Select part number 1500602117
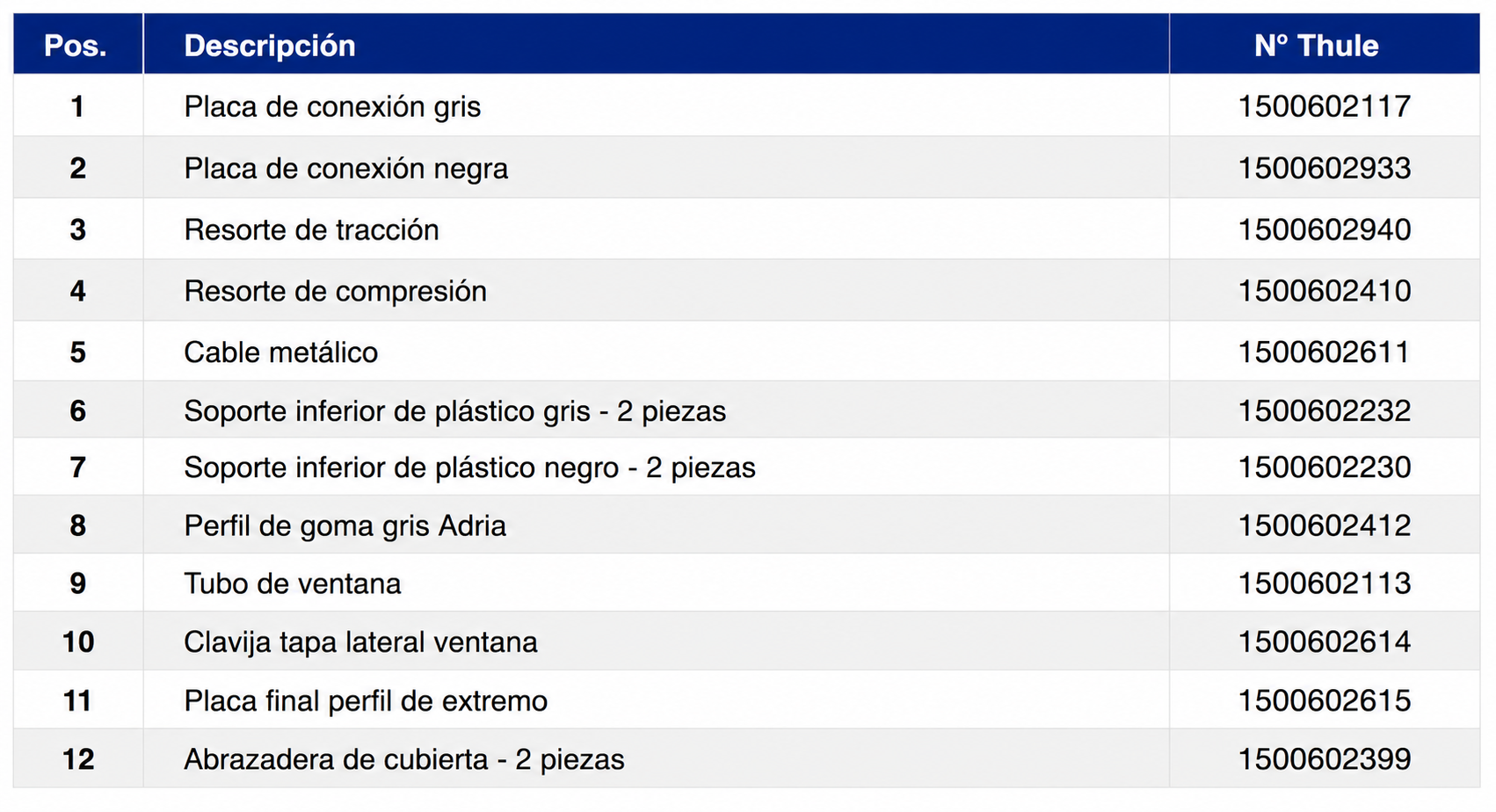Screen dimensions: 1496x812 point(1325,106)
